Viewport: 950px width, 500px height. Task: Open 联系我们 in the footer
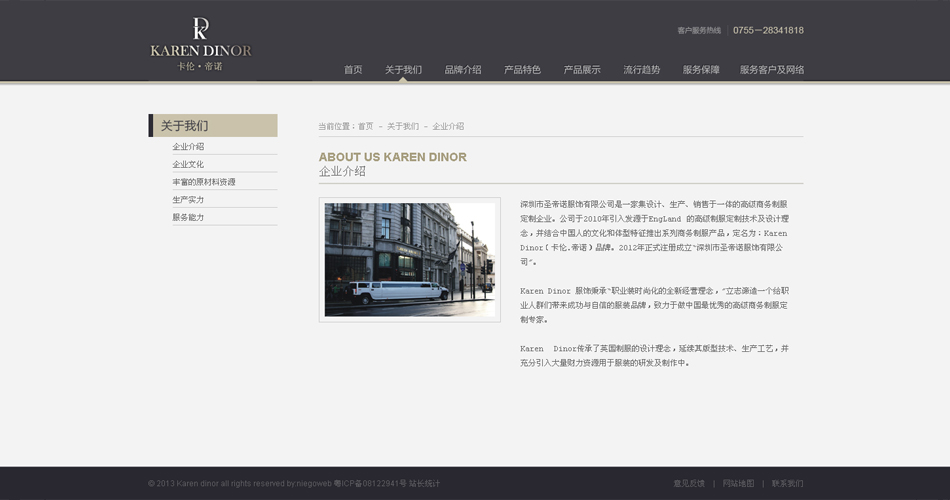tap(787, 484)
